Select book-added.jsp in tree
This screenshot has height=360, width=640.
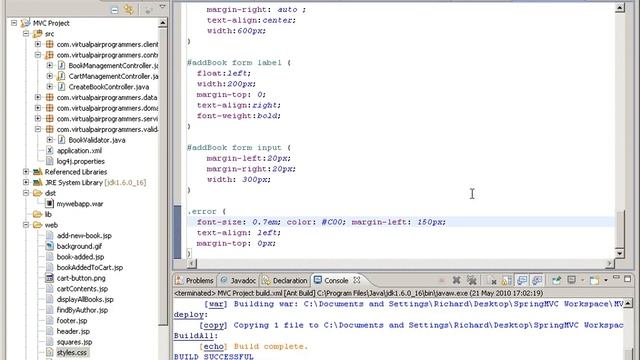(x=80, y=257)
